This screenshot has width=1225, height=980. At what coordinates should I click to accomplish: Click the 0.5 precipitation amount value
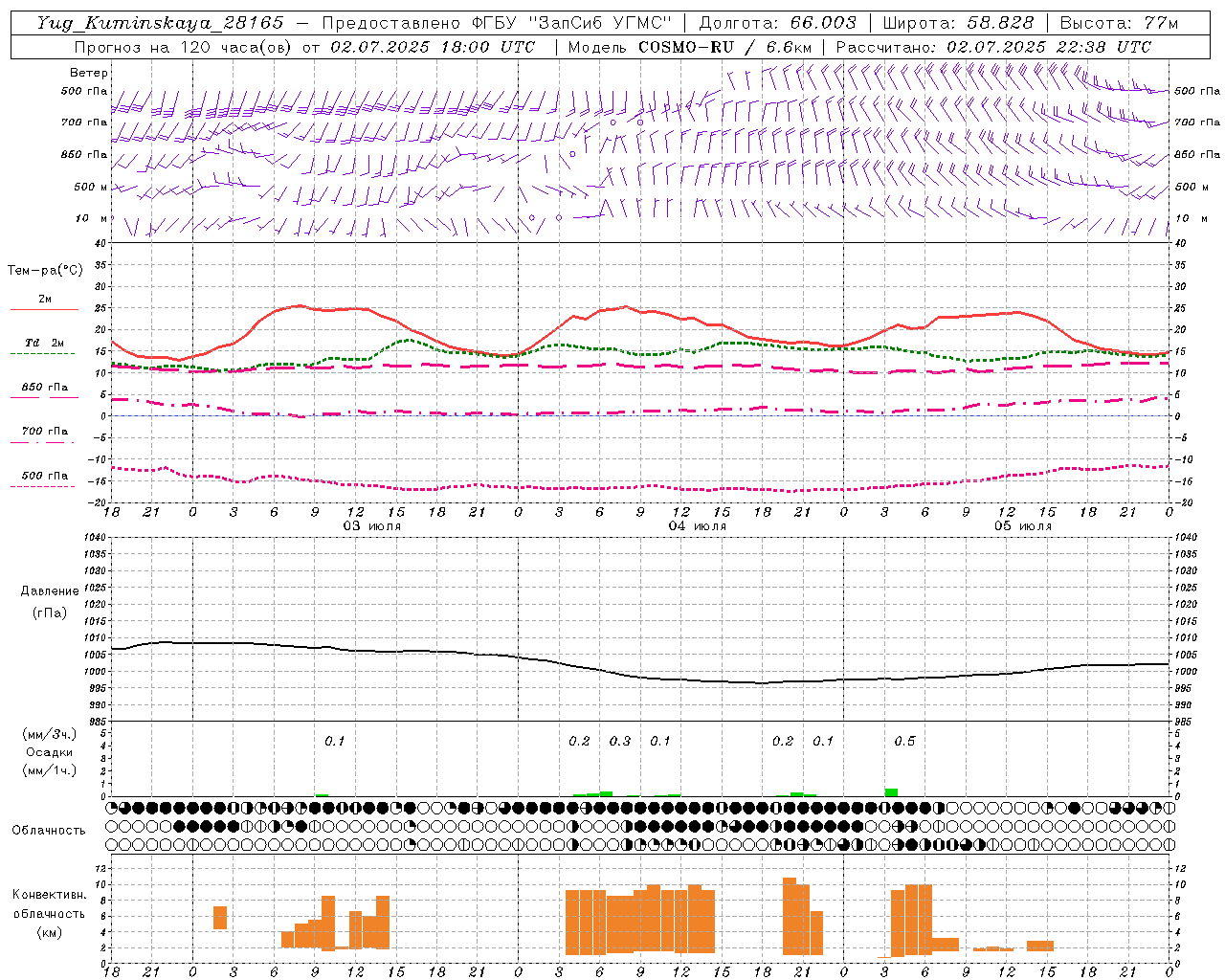click(904, 741)
